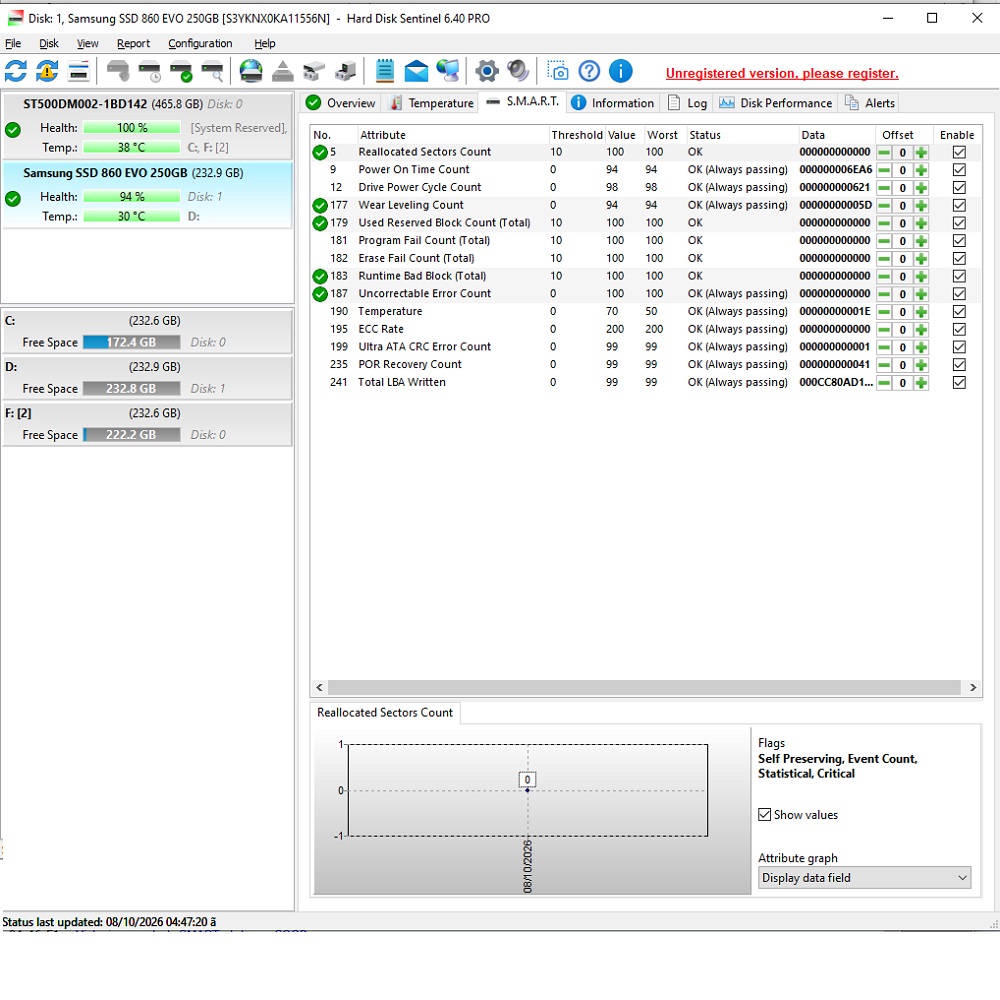Click the blue refresh arrows toolbar icon

[x=16, y=71]
